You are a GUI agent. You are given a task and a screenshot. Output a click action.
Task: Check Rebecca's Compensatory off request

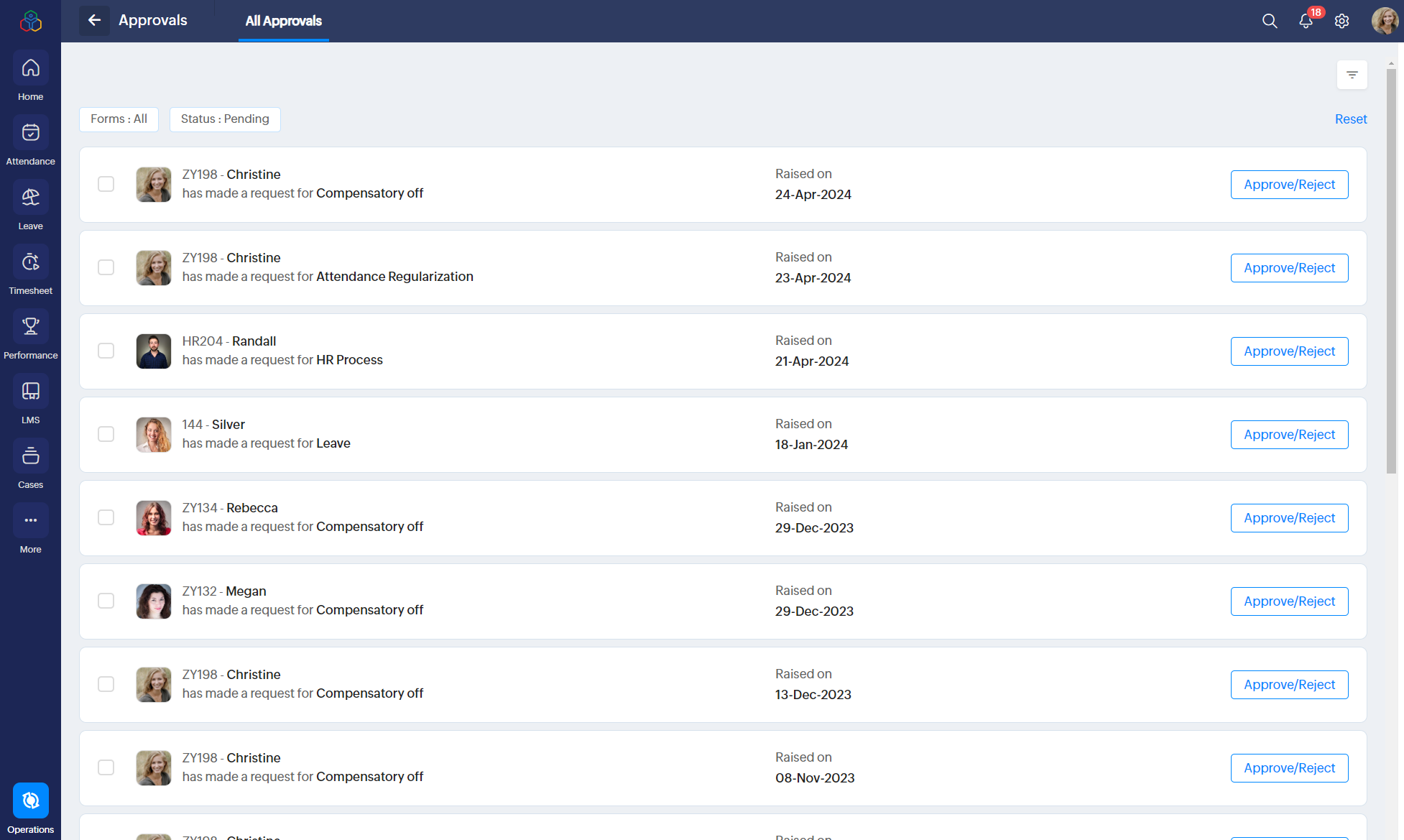point(106,517)
